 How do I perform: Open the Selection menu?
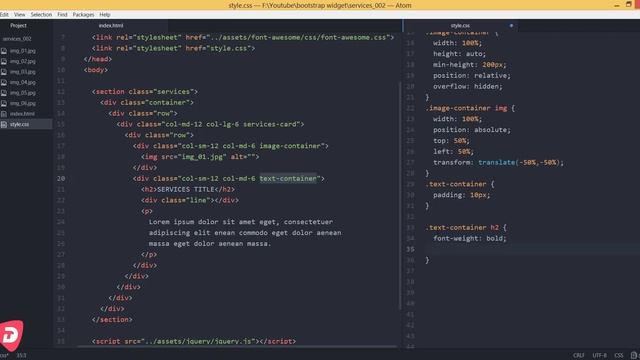[x=41, y=14]
